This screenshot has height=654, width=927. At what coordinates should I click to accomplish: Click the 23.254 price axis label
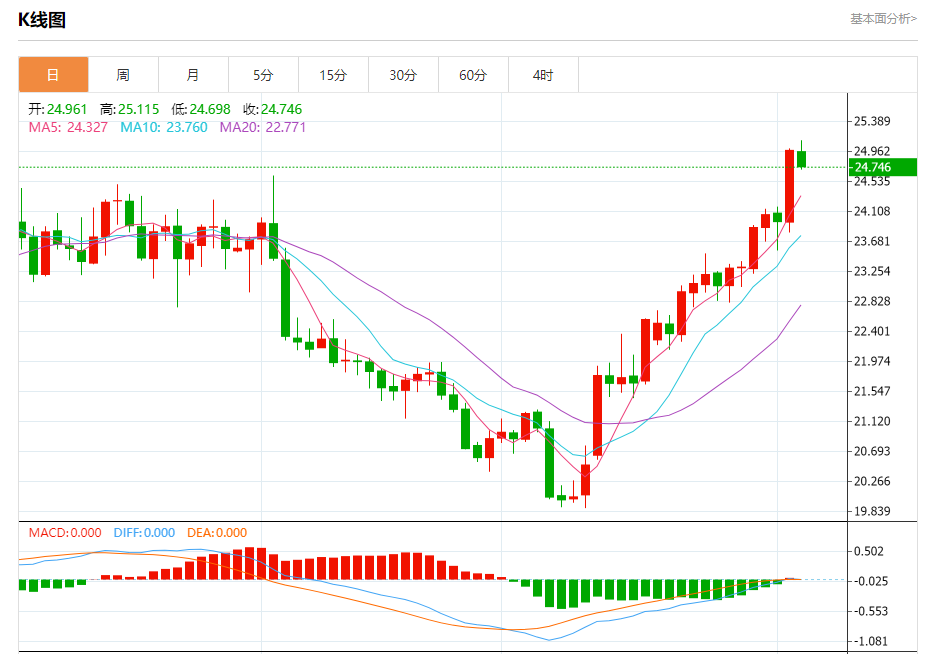872,271
